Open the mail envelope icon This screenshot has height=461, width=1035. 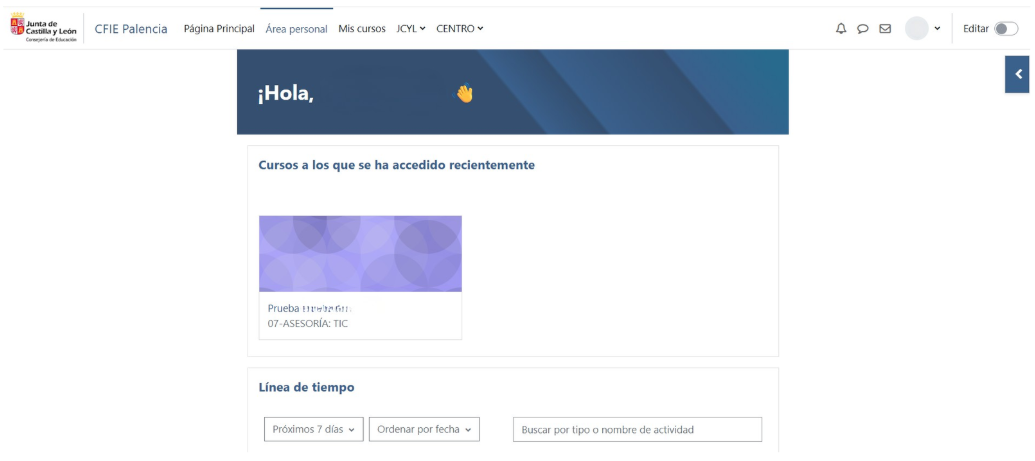point(885,28)
